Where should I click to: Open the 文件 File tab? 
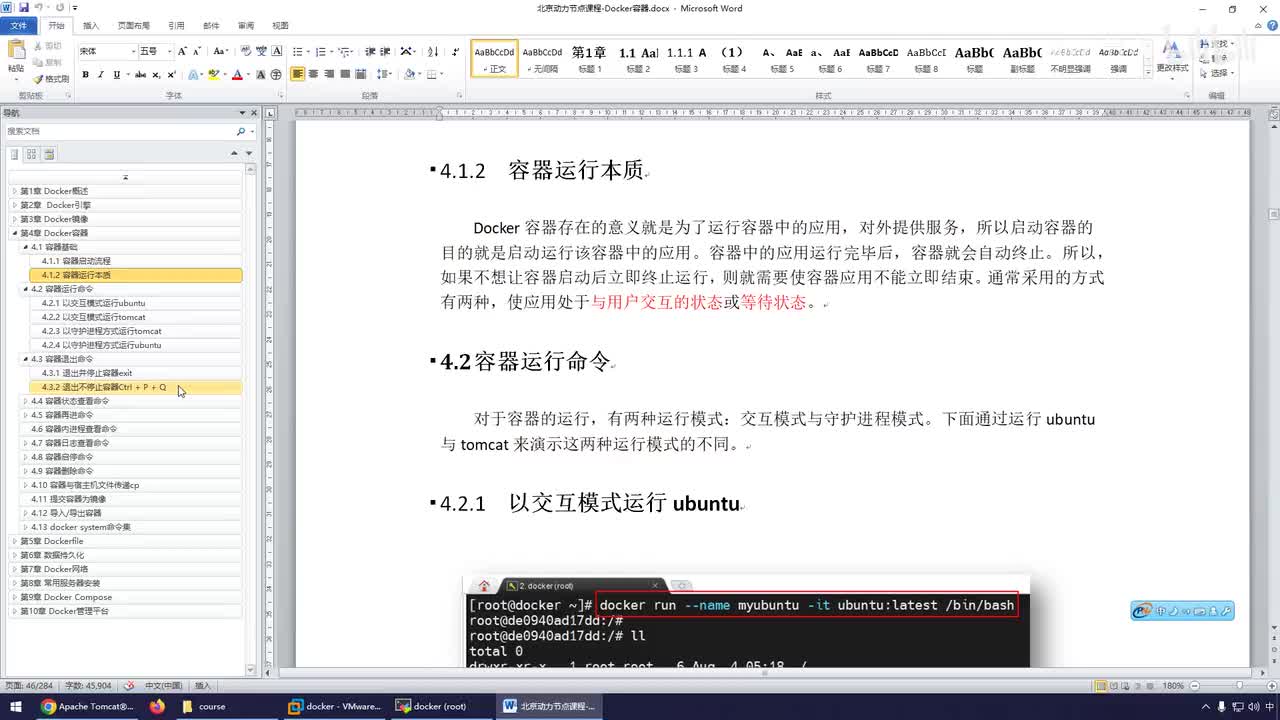(19, 26)
